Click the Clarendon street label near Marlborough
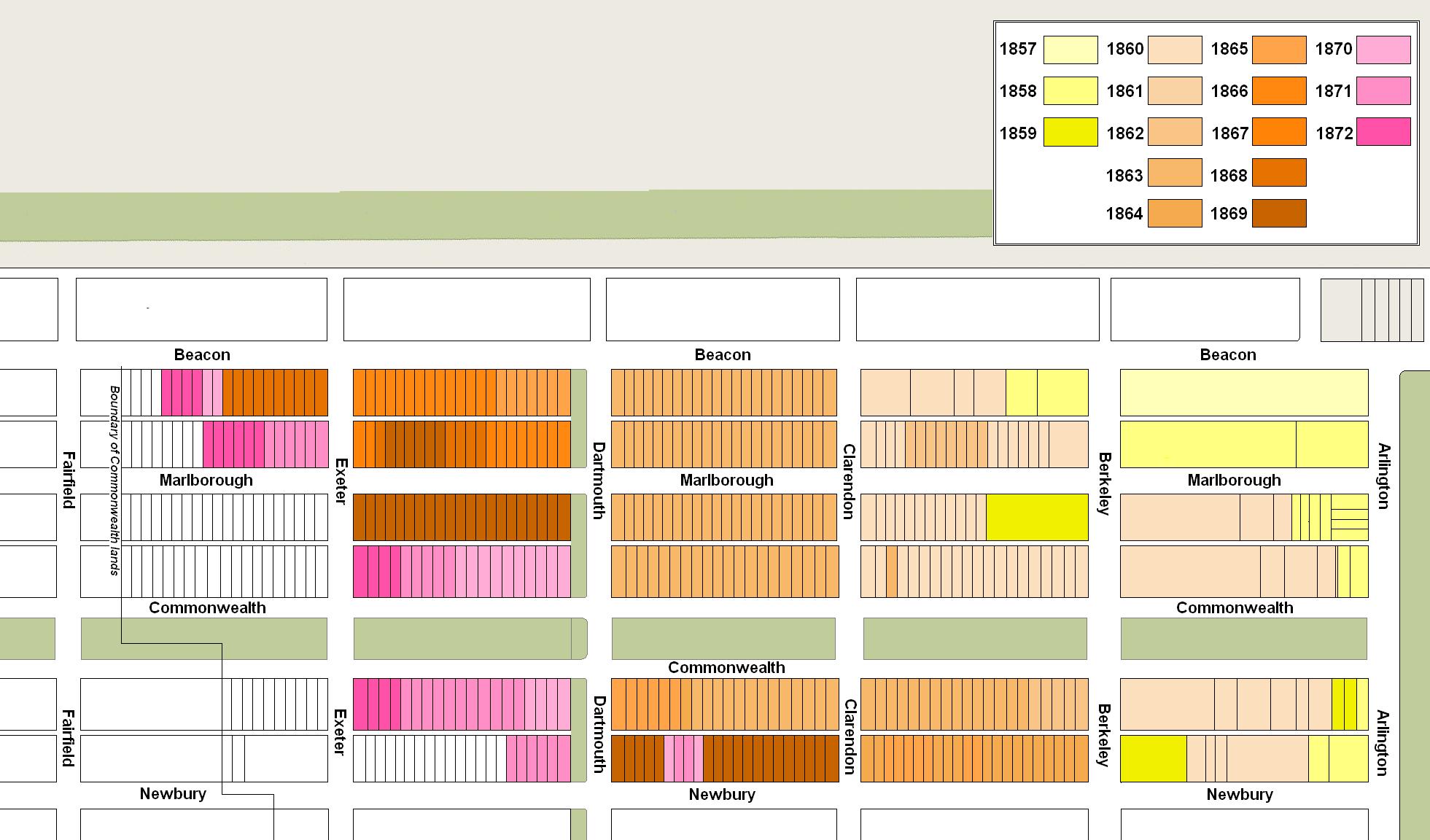1430x840 pixels. [848, 481]
